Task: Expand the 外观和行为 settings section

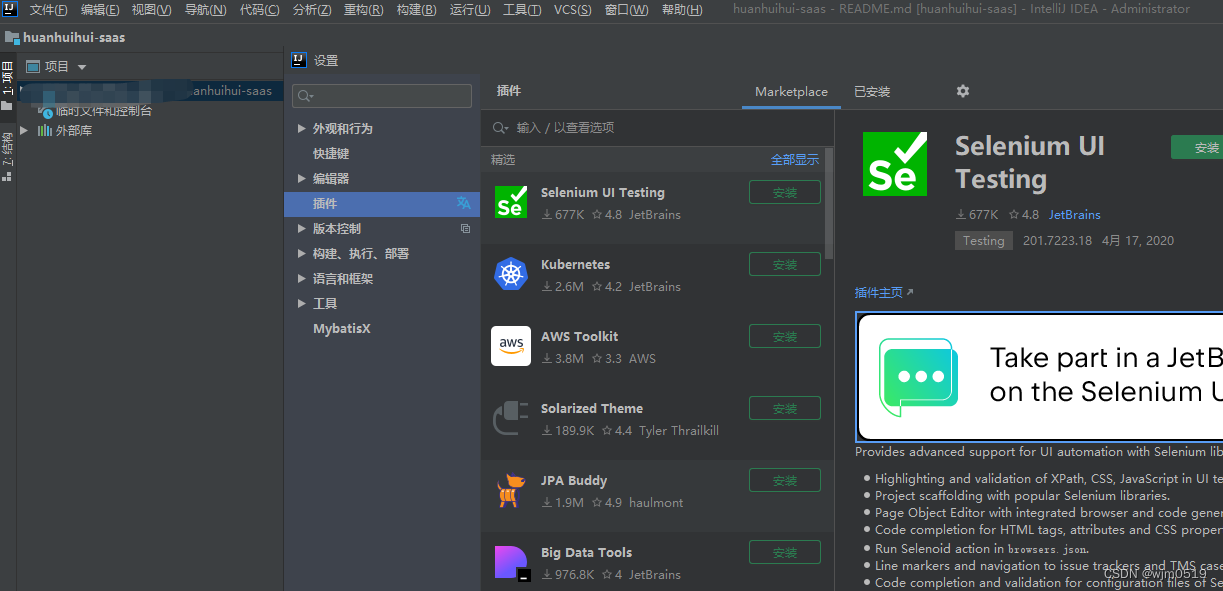Action: coord(302,129)
